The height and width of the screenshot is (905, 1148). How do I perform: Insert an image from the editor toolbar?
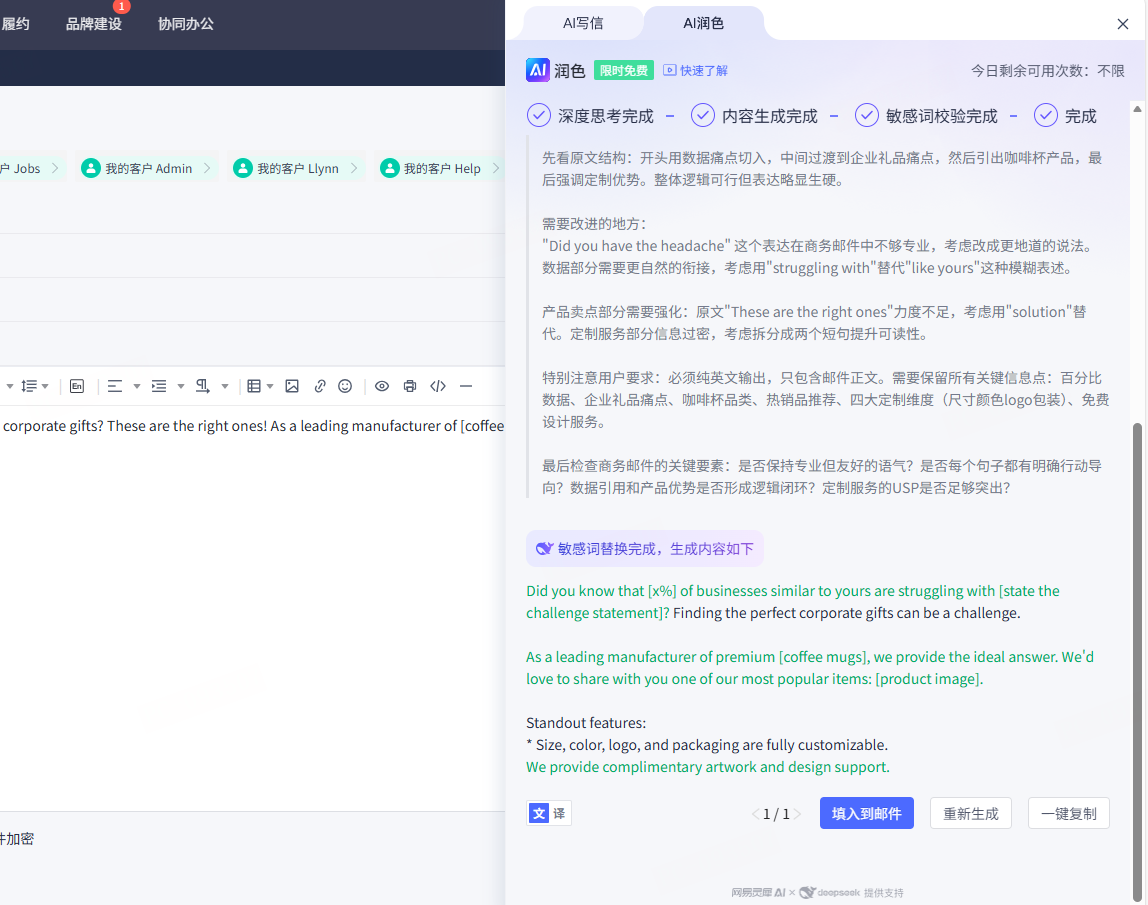click(292, 386)
